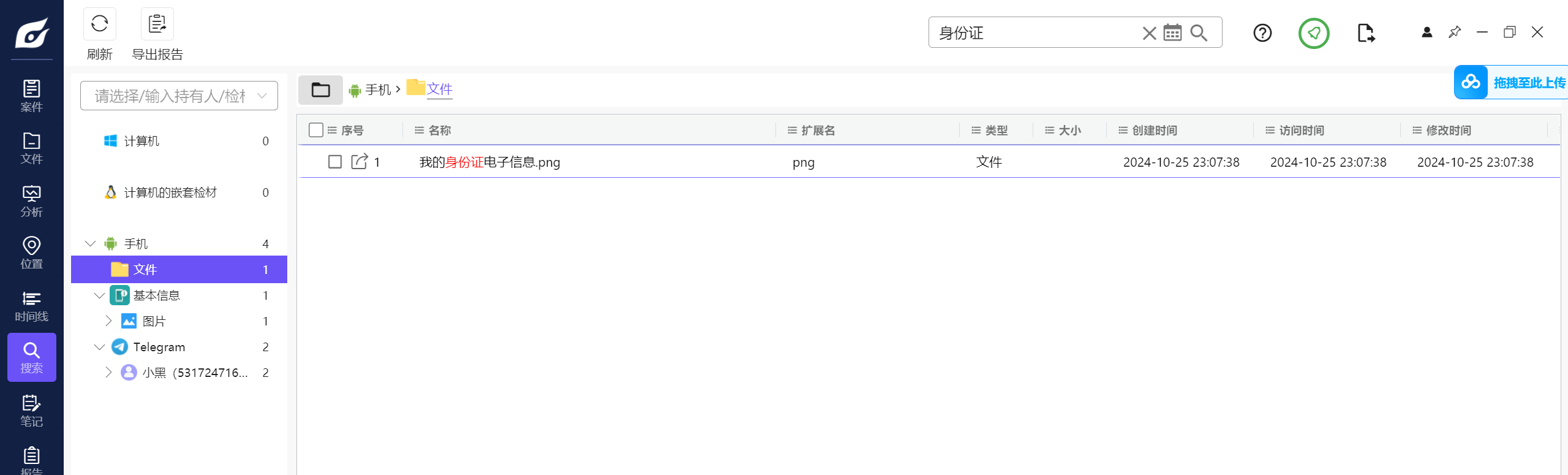Click the 文件 breadcrumb link
1568x475 pixels.
click(x=439, y=89)
